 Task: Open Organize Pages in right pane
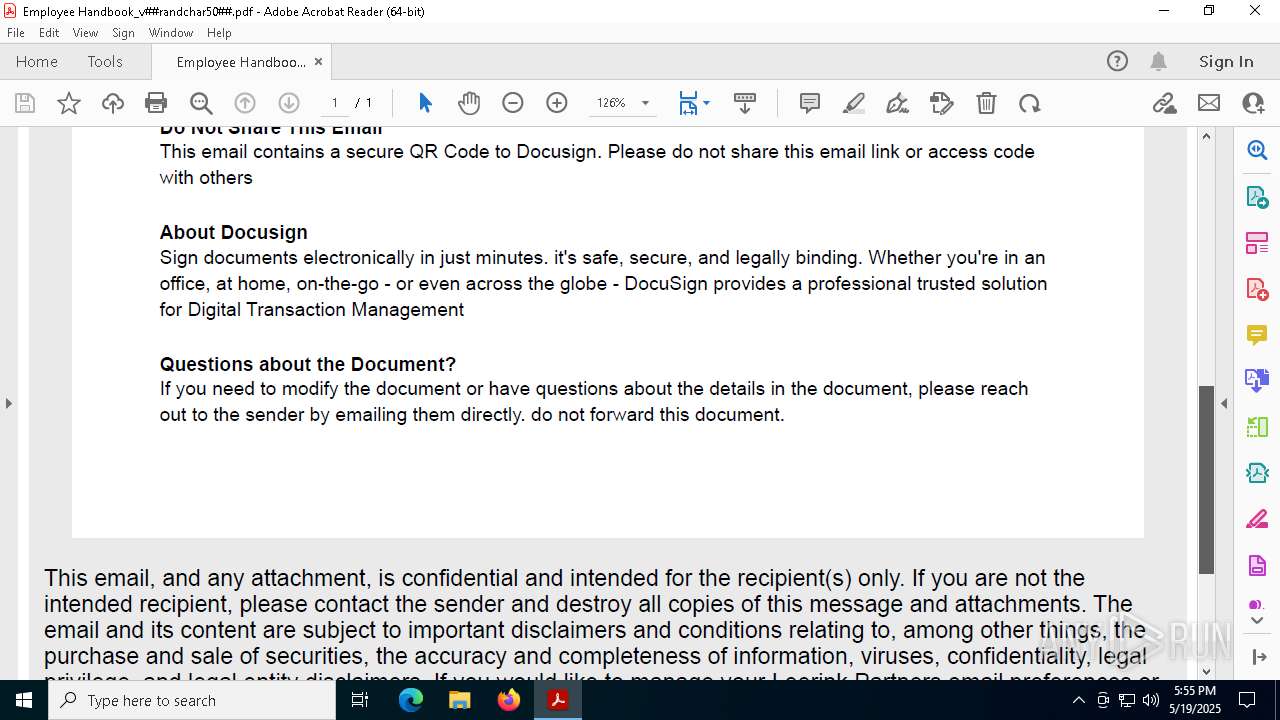(x=1257, y=243)
